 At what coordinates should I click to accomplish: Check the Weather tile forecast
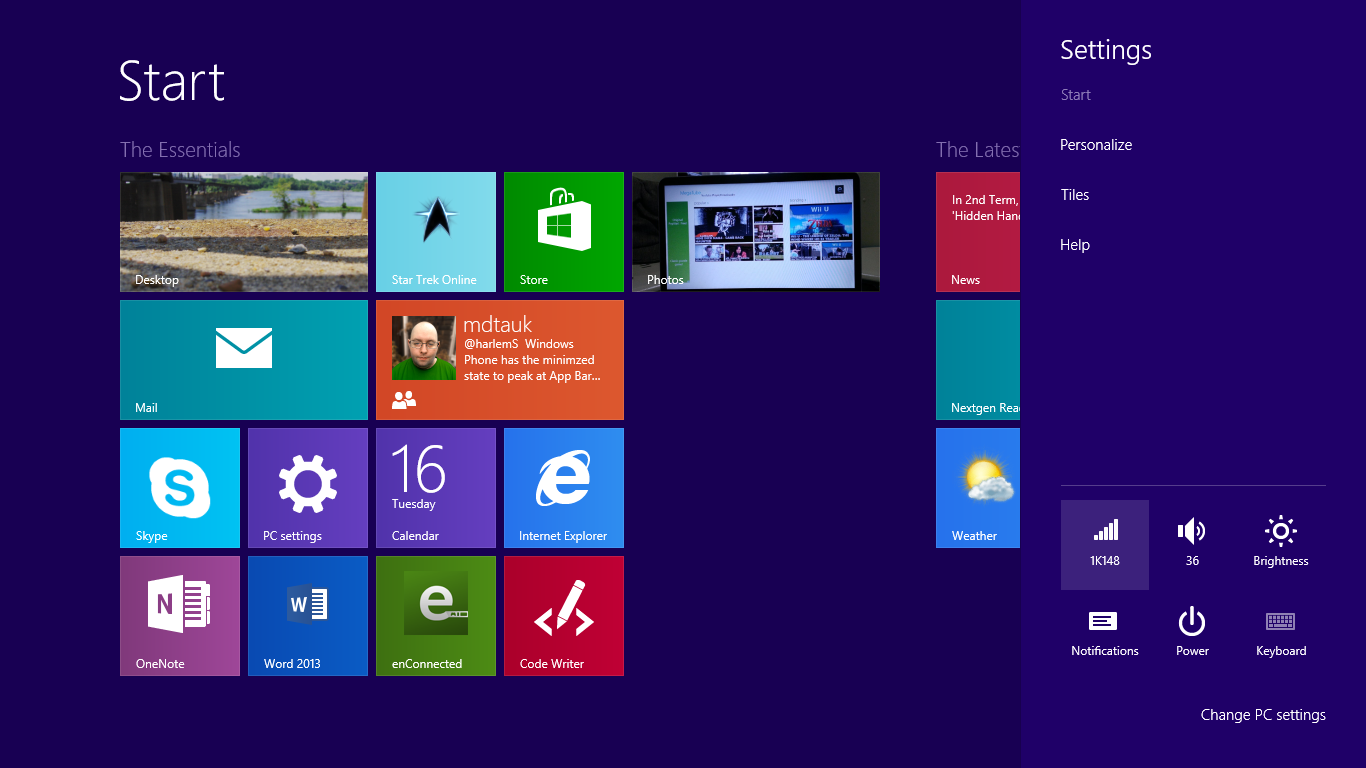pyautogui.click(x=977, y=488)
